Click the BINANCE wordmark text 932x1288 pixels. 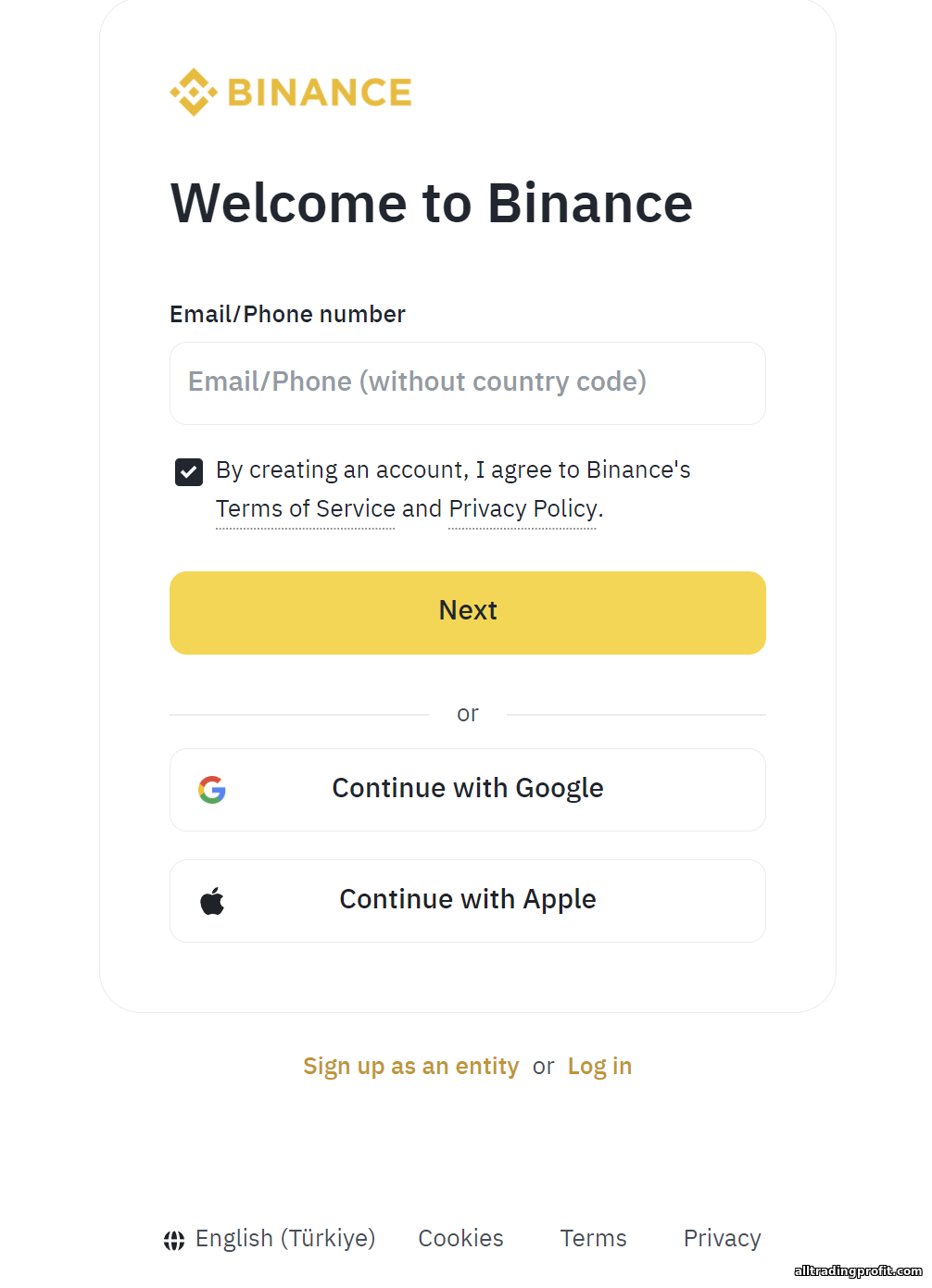click(x=320, y=93)
